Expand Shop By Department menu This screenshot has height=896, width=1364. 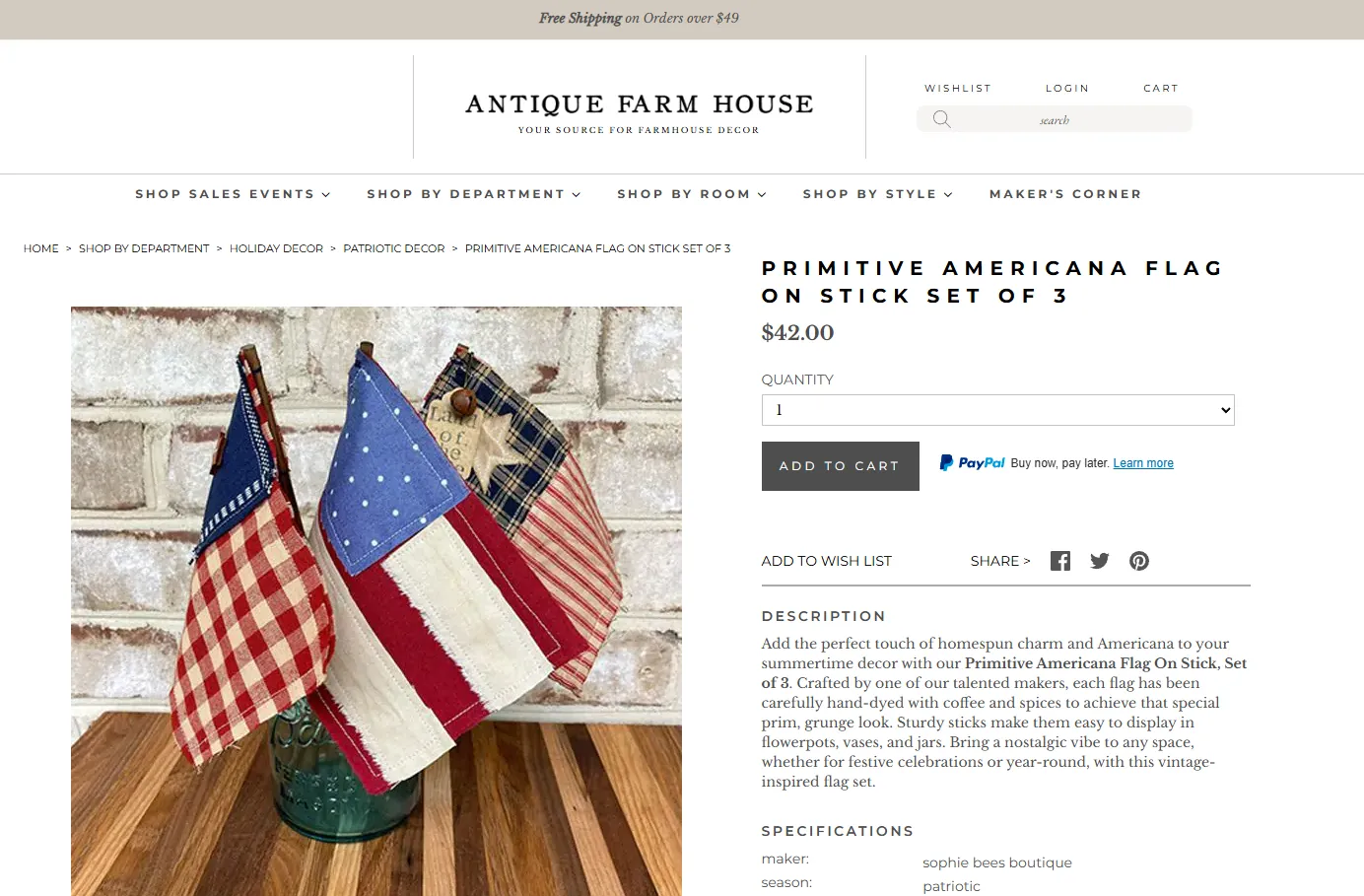(474, 194)
